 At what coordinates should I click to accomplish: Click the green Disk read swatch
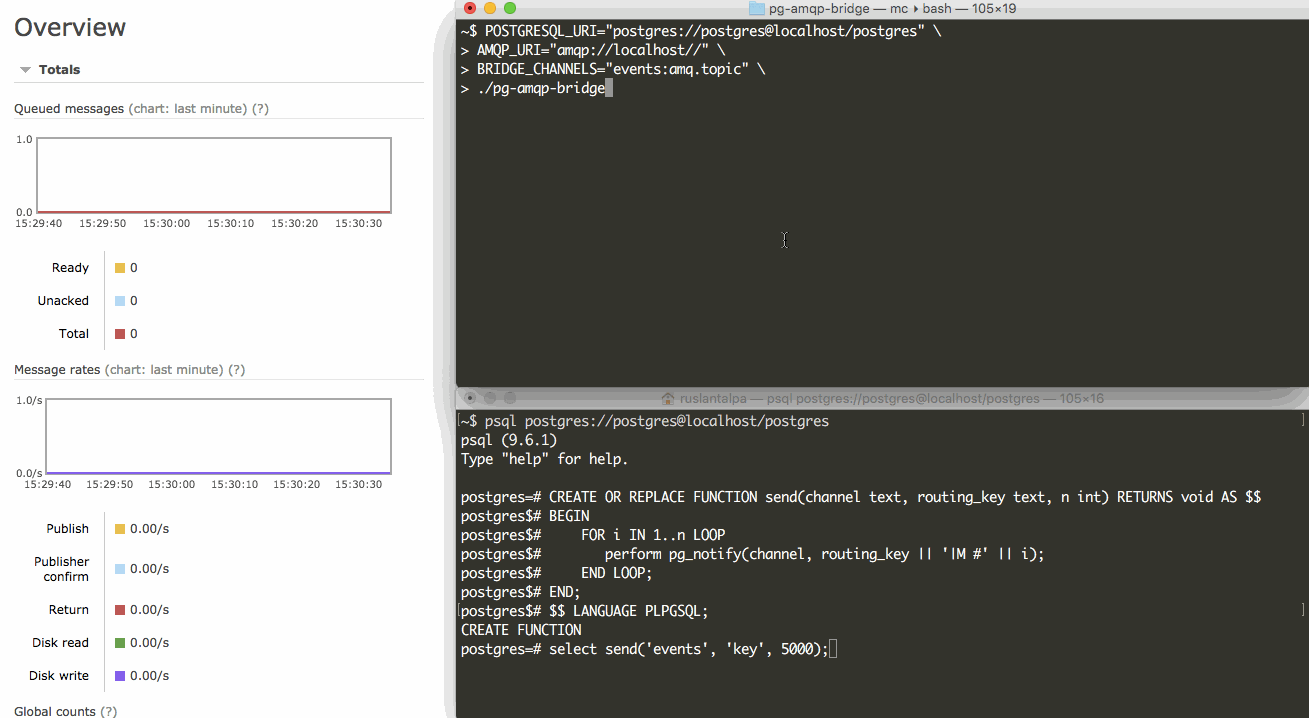[120, 643]
